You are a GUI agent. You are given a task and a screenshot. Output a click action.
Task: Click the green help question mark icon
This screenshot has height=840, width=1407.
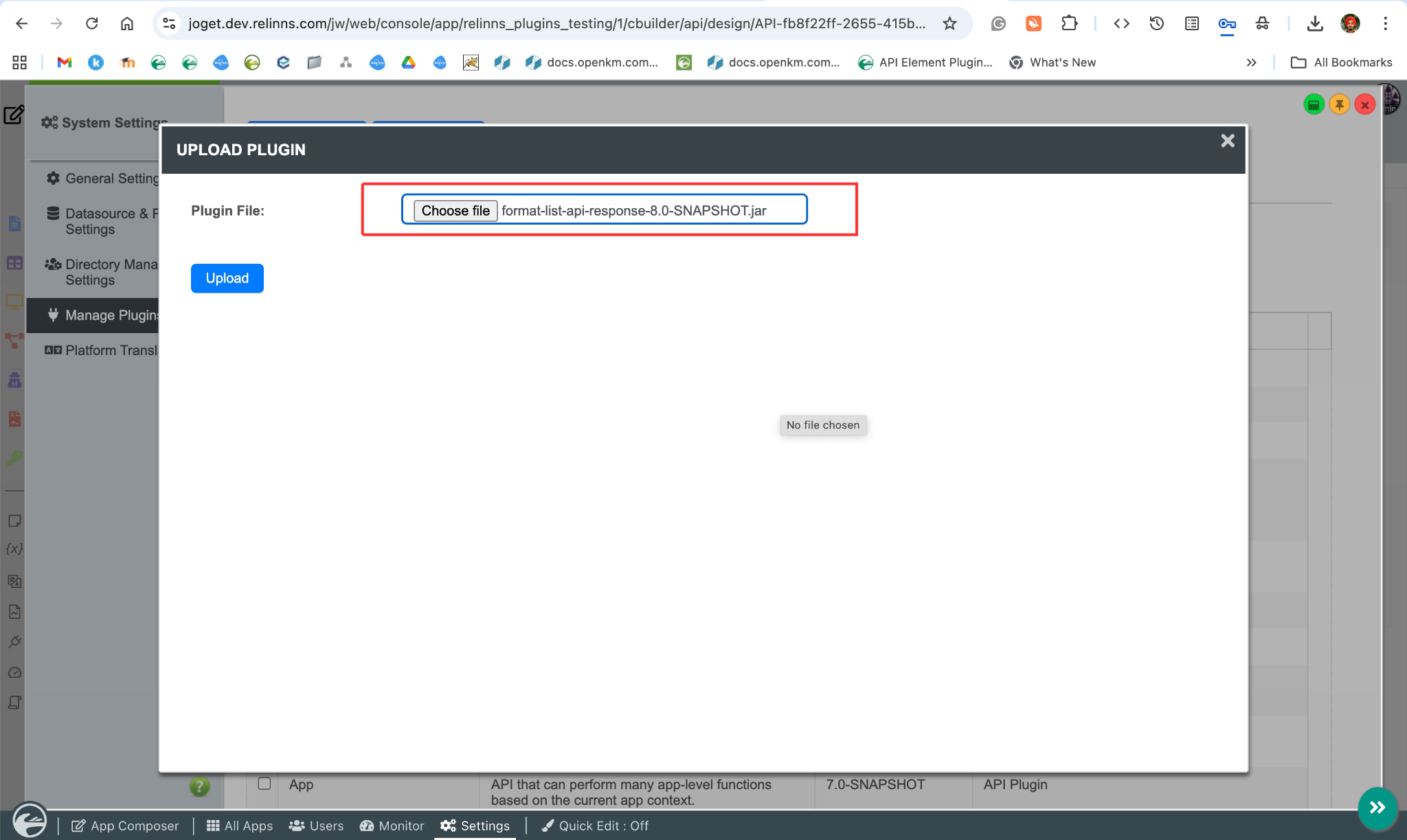click(x=199, y=786)
